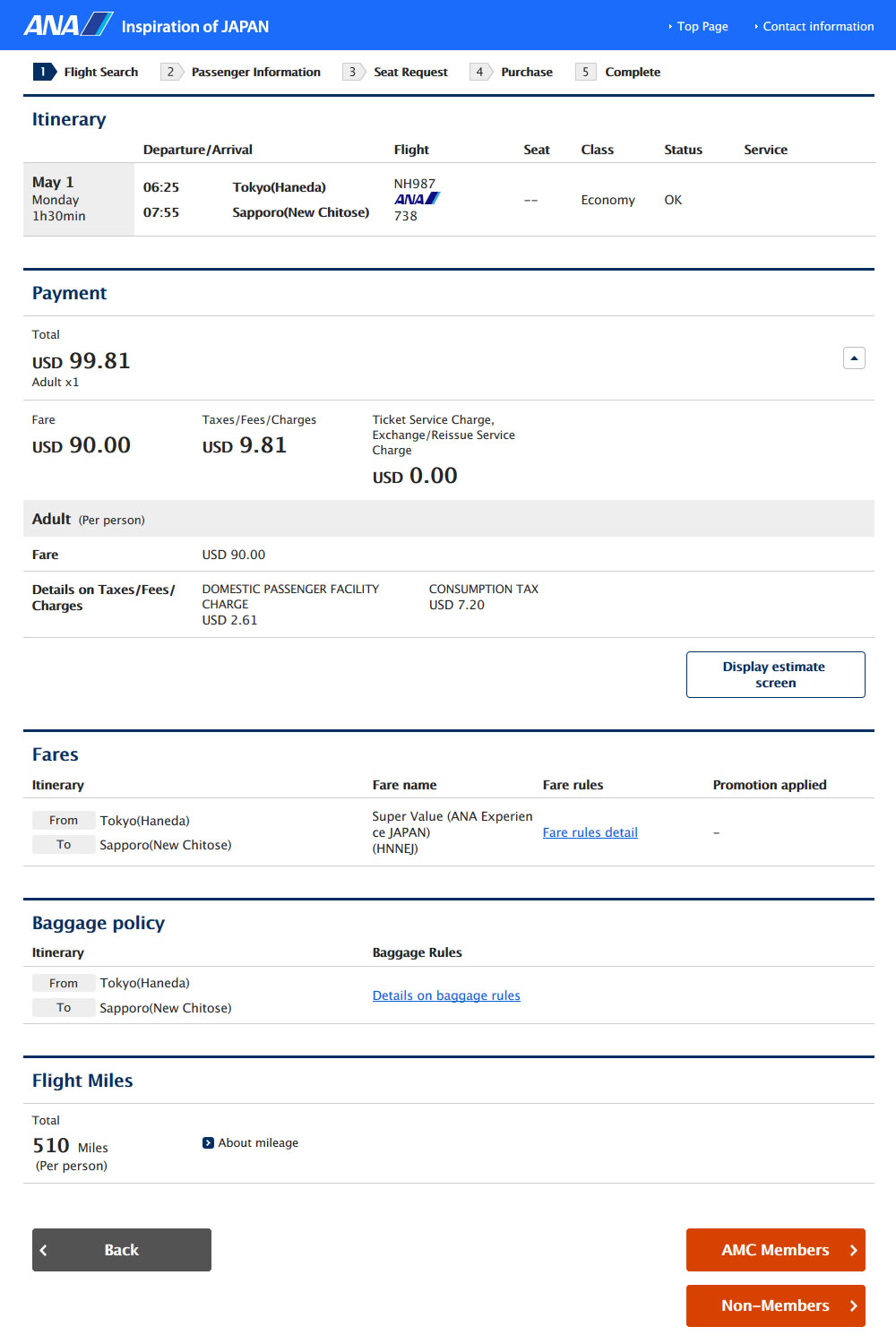
Task: Click the step 3 number badge
Action: (352, 72)
